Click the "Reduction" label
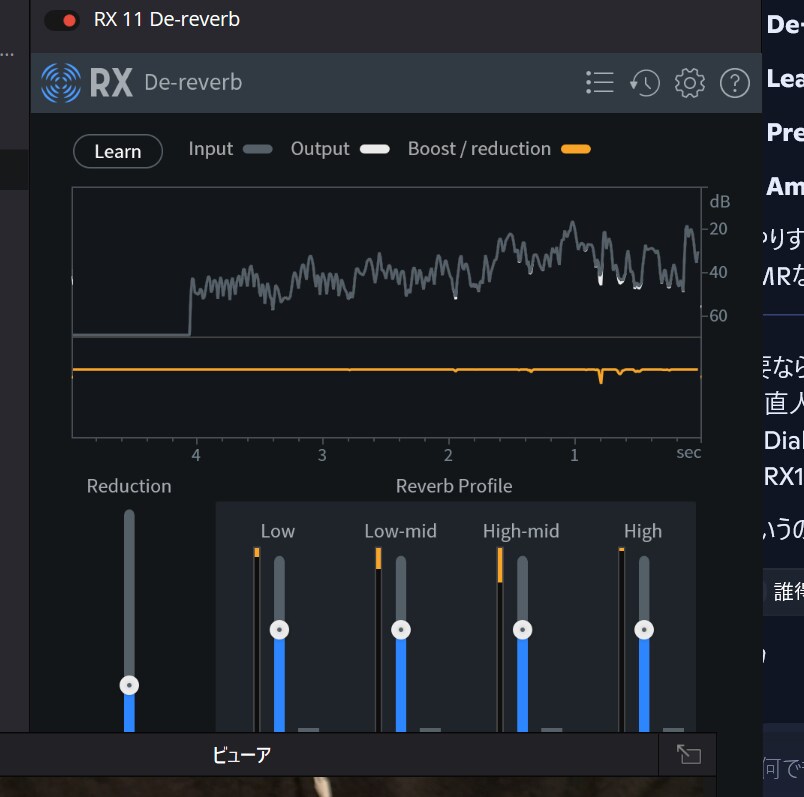804x797 pixels. pyautogui.click(x=129, y=486)
